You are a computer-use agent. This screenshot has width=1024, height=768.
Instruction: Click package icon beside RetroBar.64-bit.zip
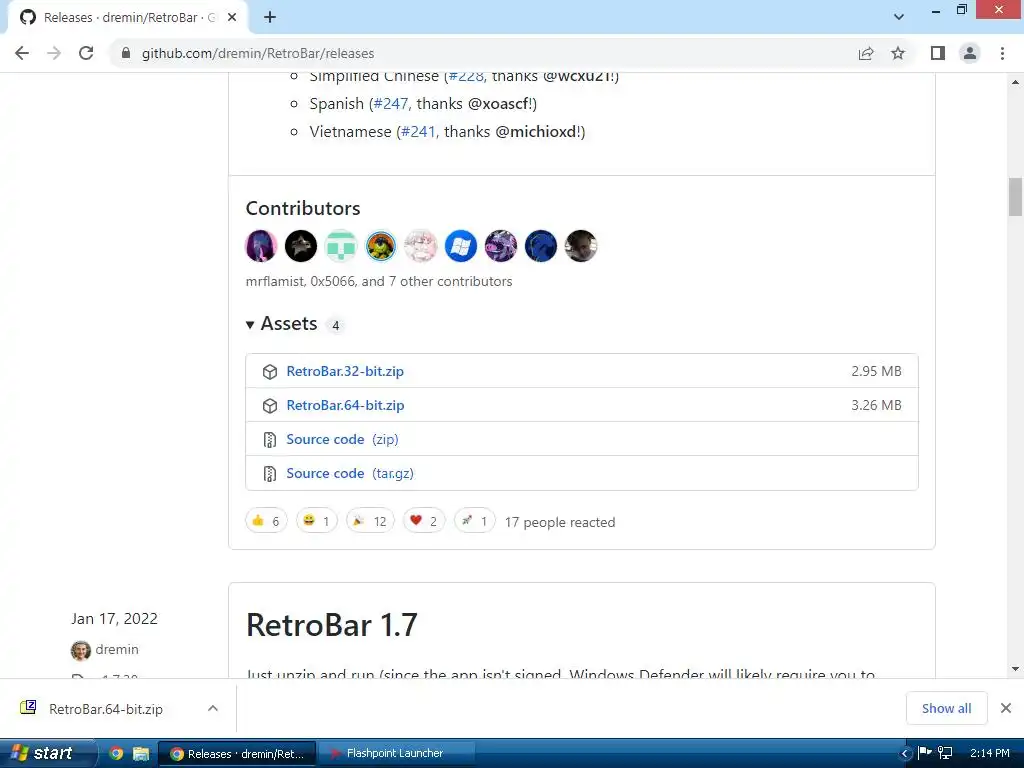[270, 406]
